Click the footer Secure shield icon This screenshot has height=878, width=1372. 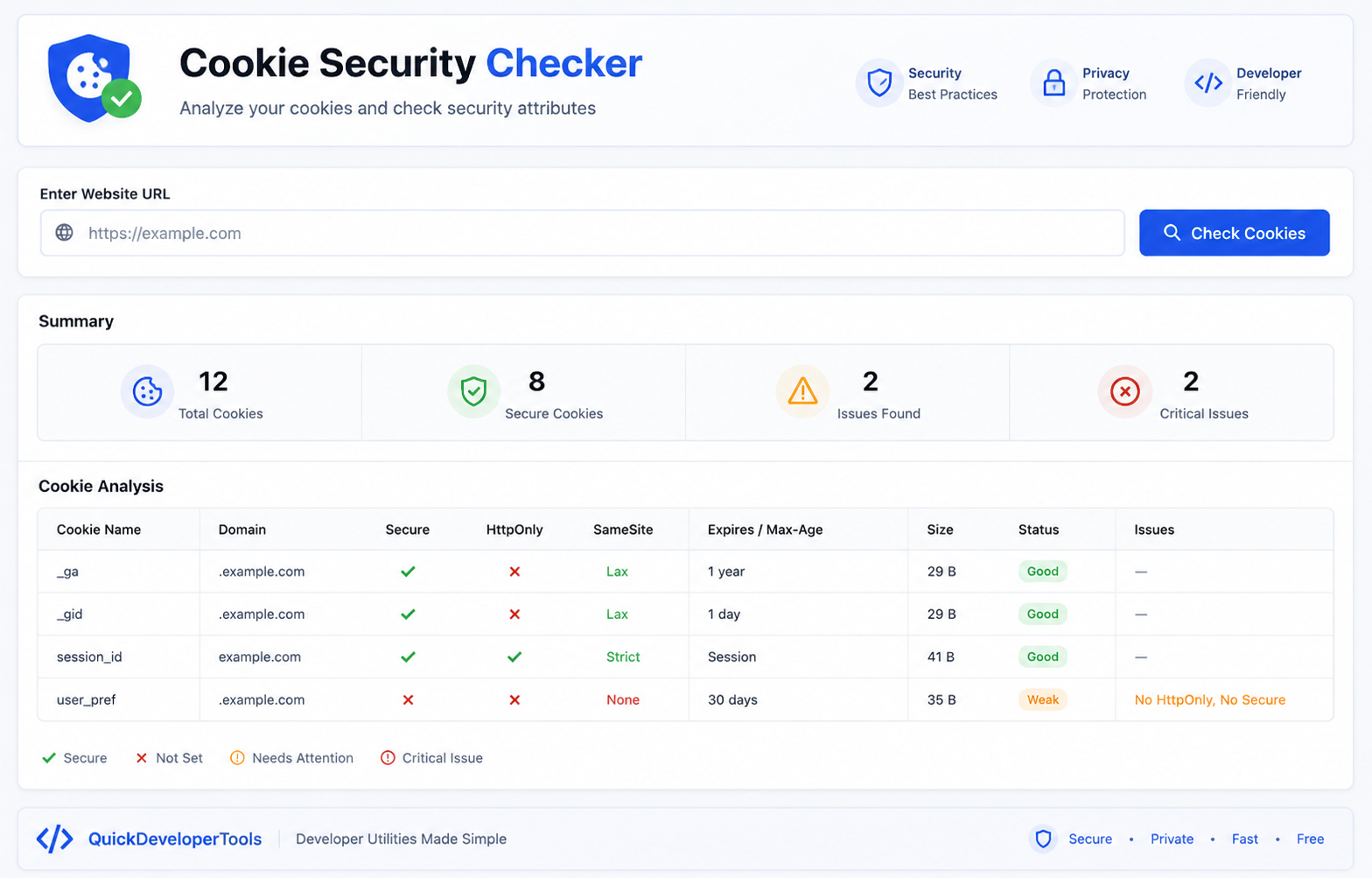[x=1043, y=839]
